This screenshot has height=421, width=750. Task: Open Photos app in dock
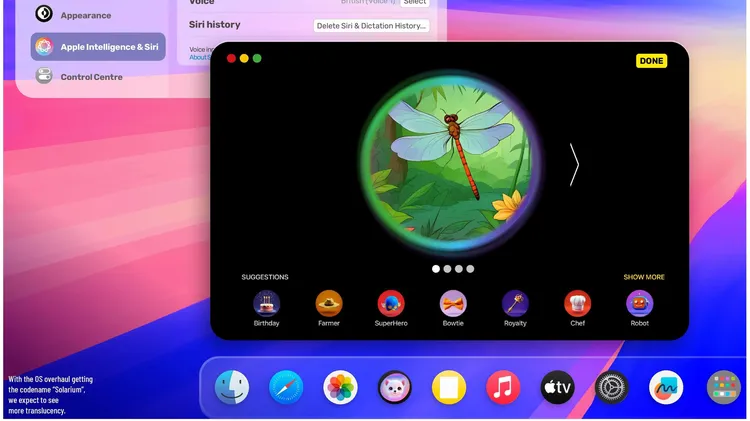[x=340, y=387]
